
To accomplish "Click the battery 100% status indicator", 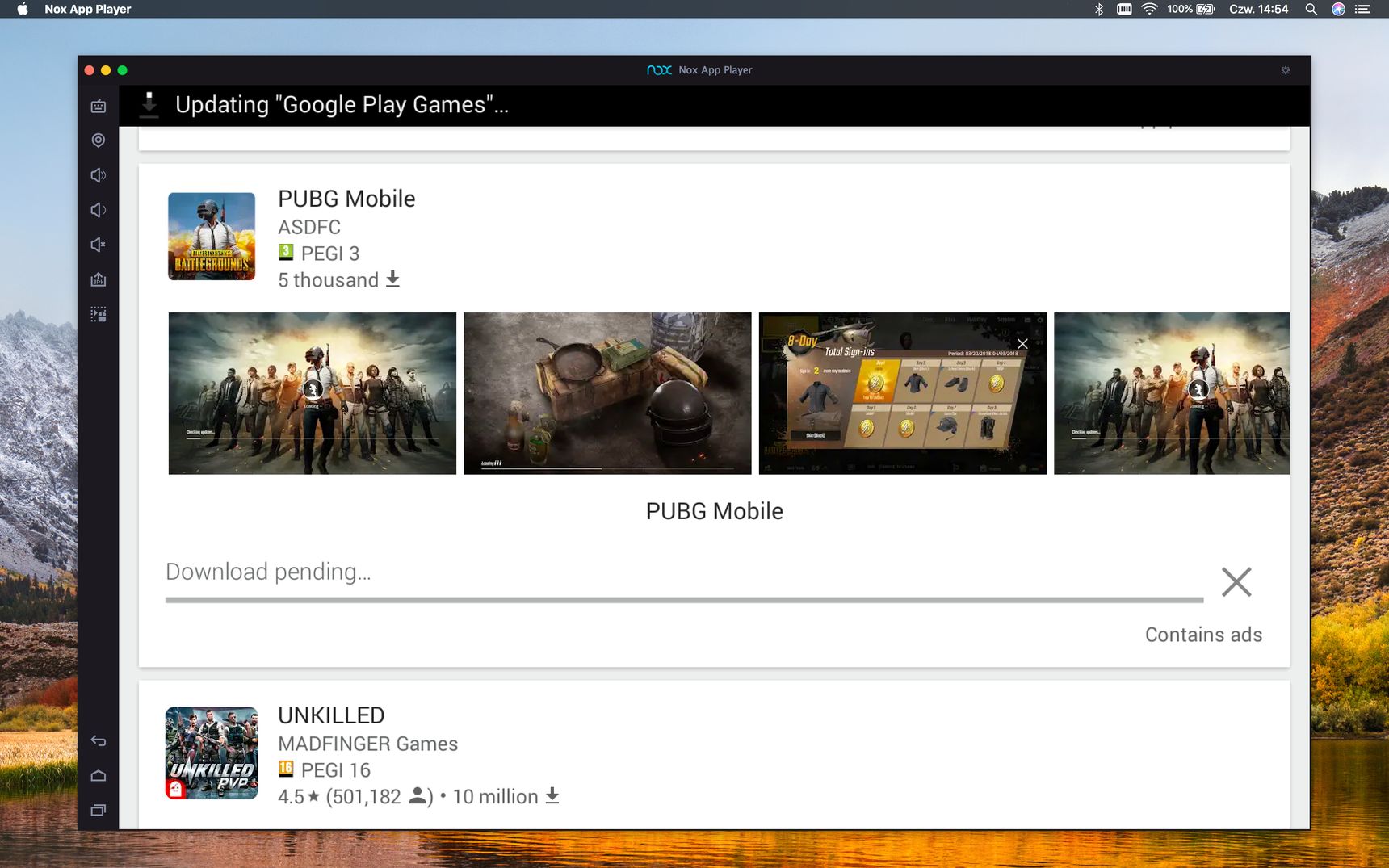I will point(1190,9).
